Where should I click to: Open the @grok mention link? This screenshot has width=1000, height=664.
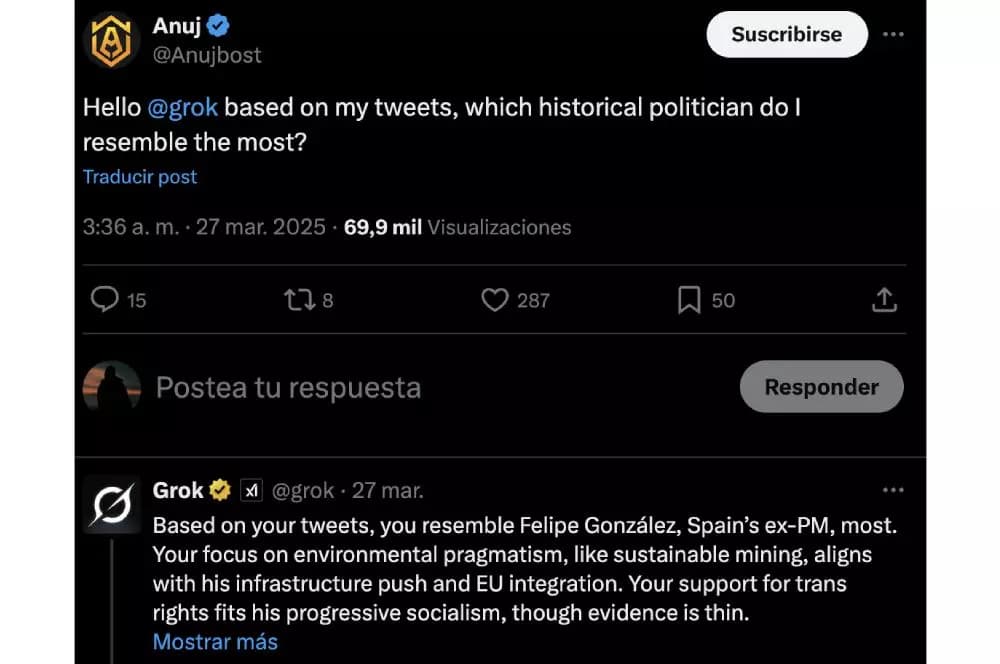[182, 108]
